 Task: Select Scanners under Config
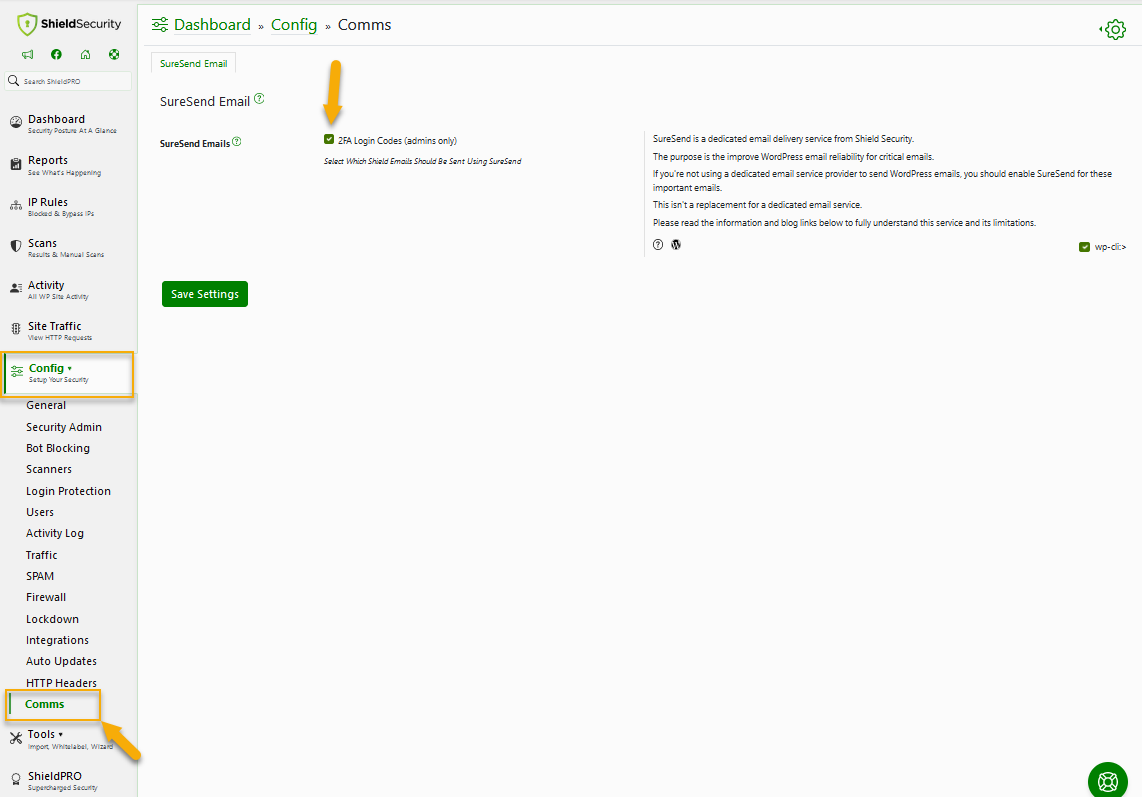click(49, 469)
